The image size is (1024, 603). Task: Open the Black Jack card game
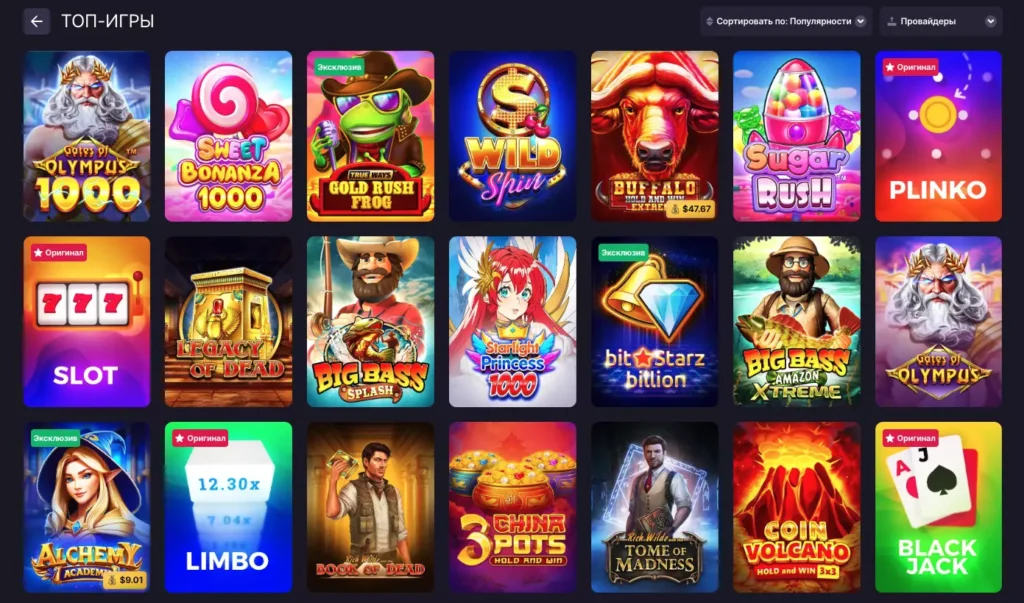[x=938, y=508]
